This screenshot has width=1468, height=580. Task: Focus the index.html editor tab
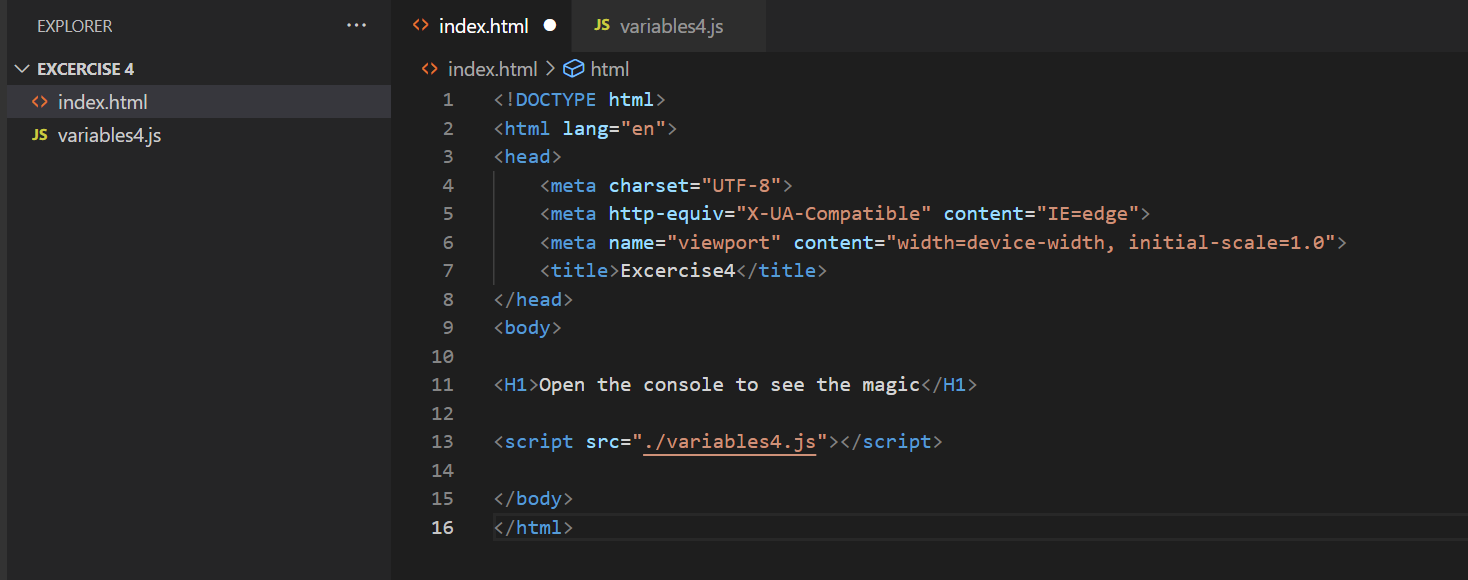point(483,25)
